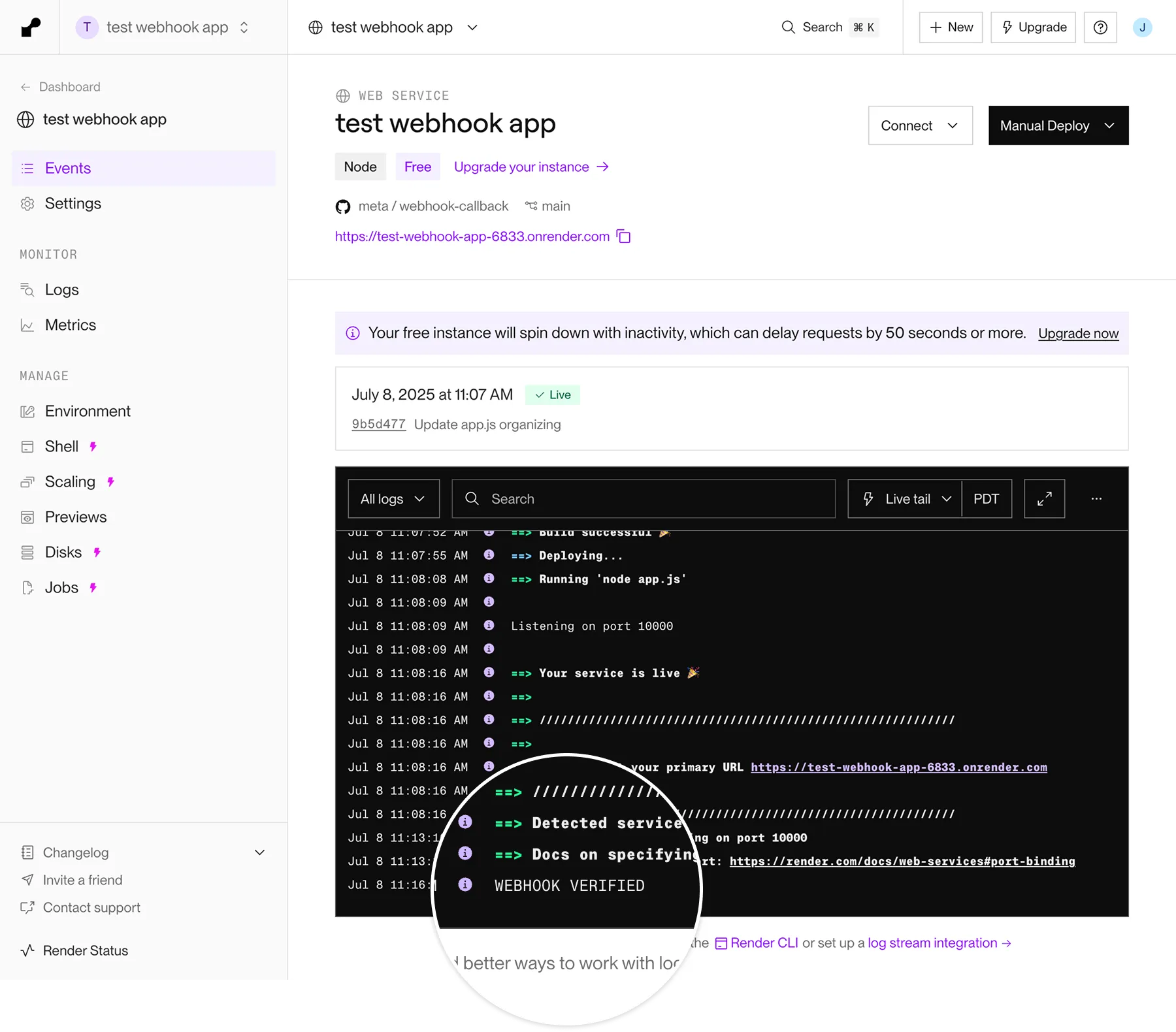Viewport: 1176px width, 1032px height.
Task: Click the user avatar J icon
Action: (1142, 27)
